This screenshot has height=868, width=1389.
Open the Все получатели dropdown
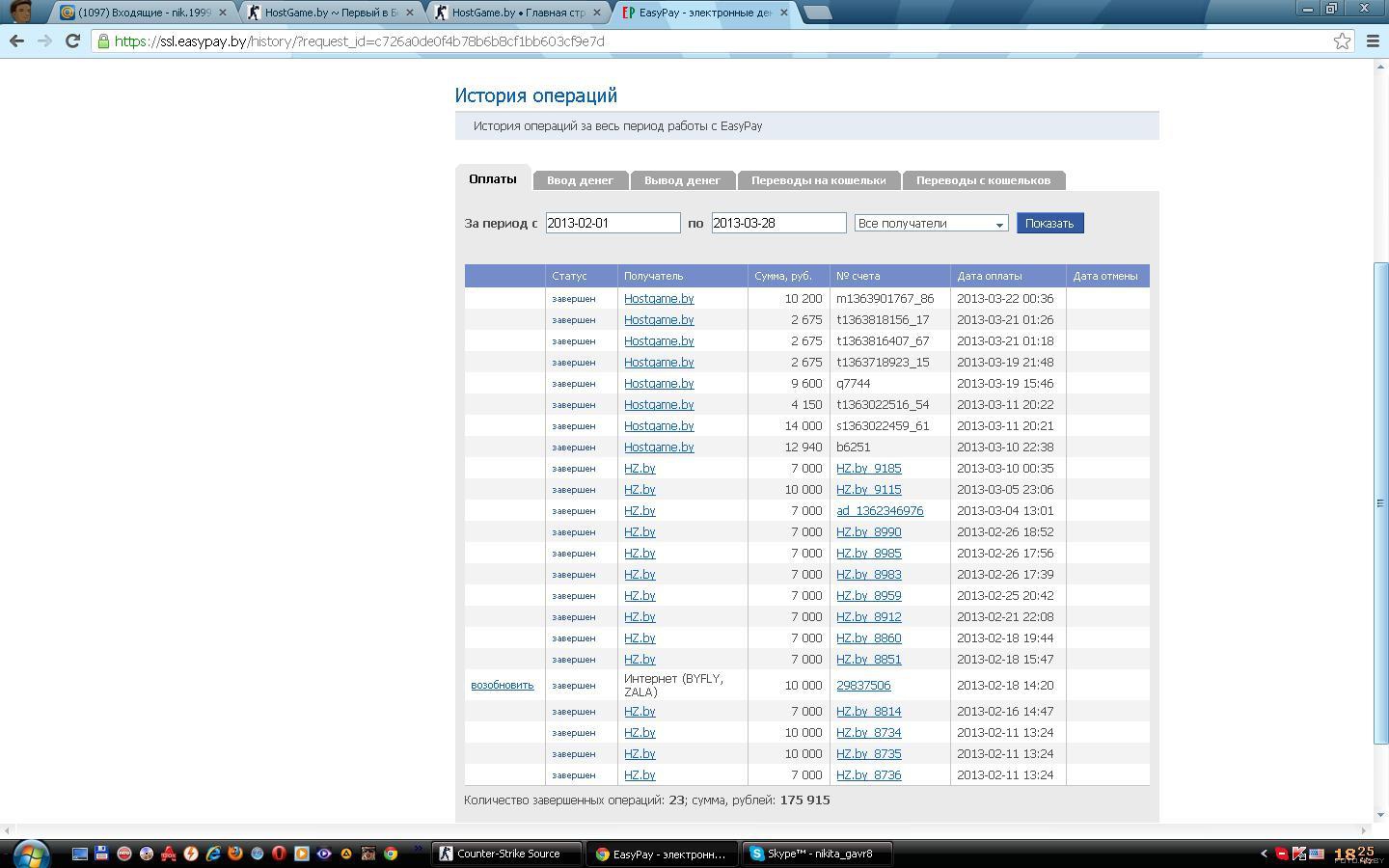tap(931, 223)
